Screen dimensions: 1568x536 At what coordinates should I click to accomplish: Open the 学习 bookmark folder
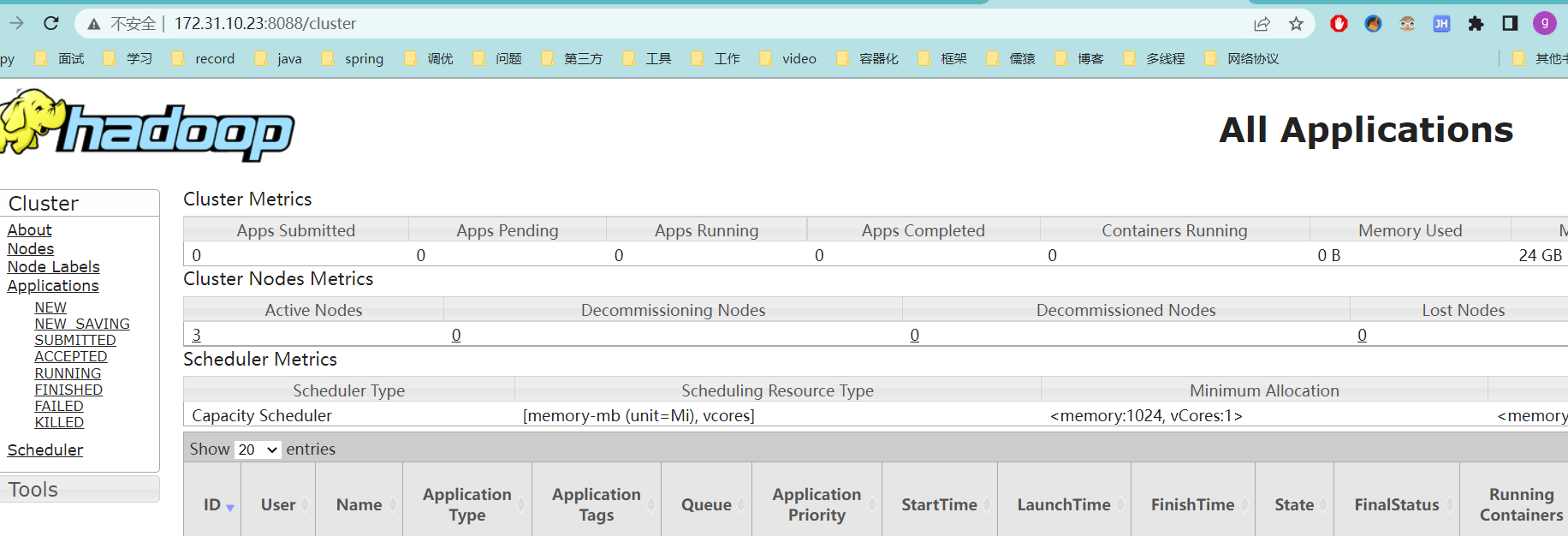(x=128, y=58)
